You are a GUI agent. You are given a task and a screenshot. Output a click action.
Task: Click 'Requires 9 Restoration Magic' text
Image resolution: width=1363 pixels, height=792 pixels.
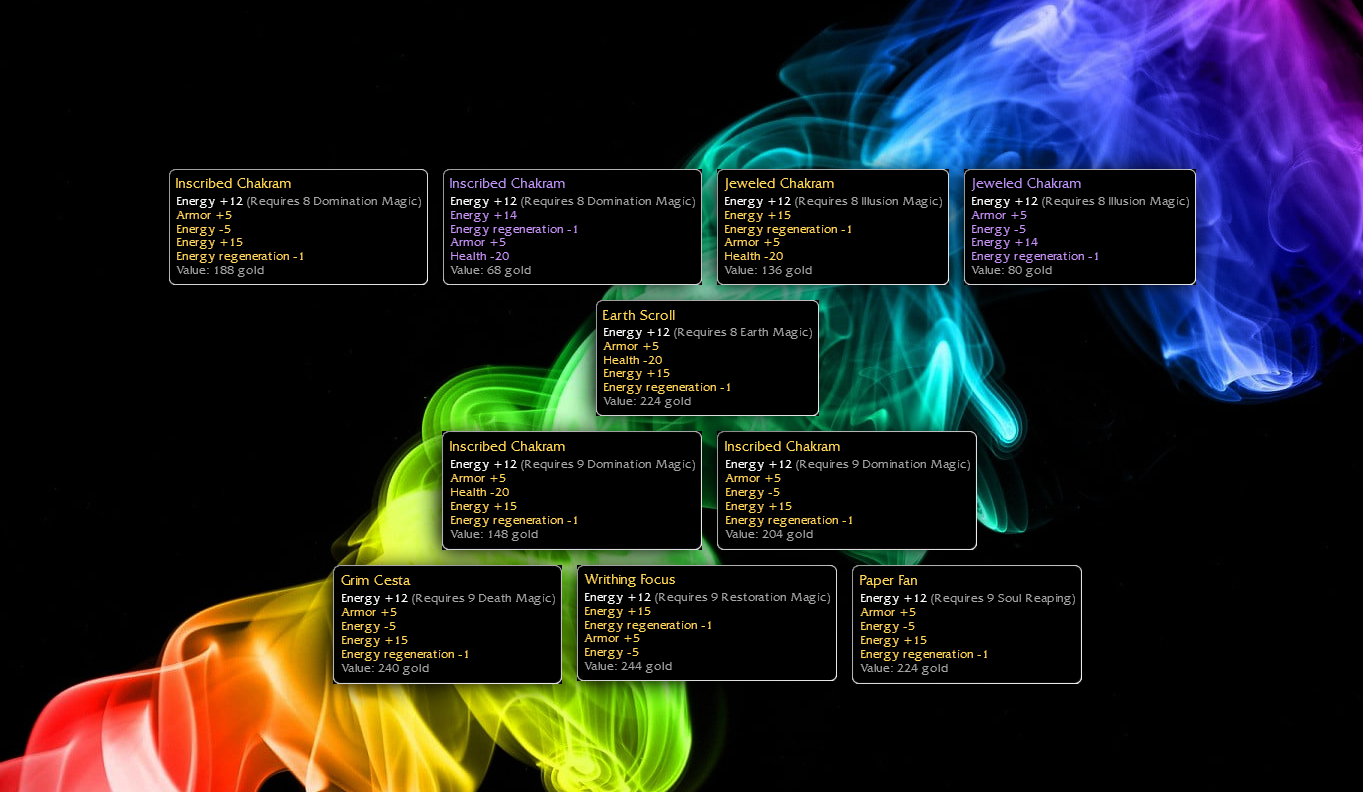point(742,597)
